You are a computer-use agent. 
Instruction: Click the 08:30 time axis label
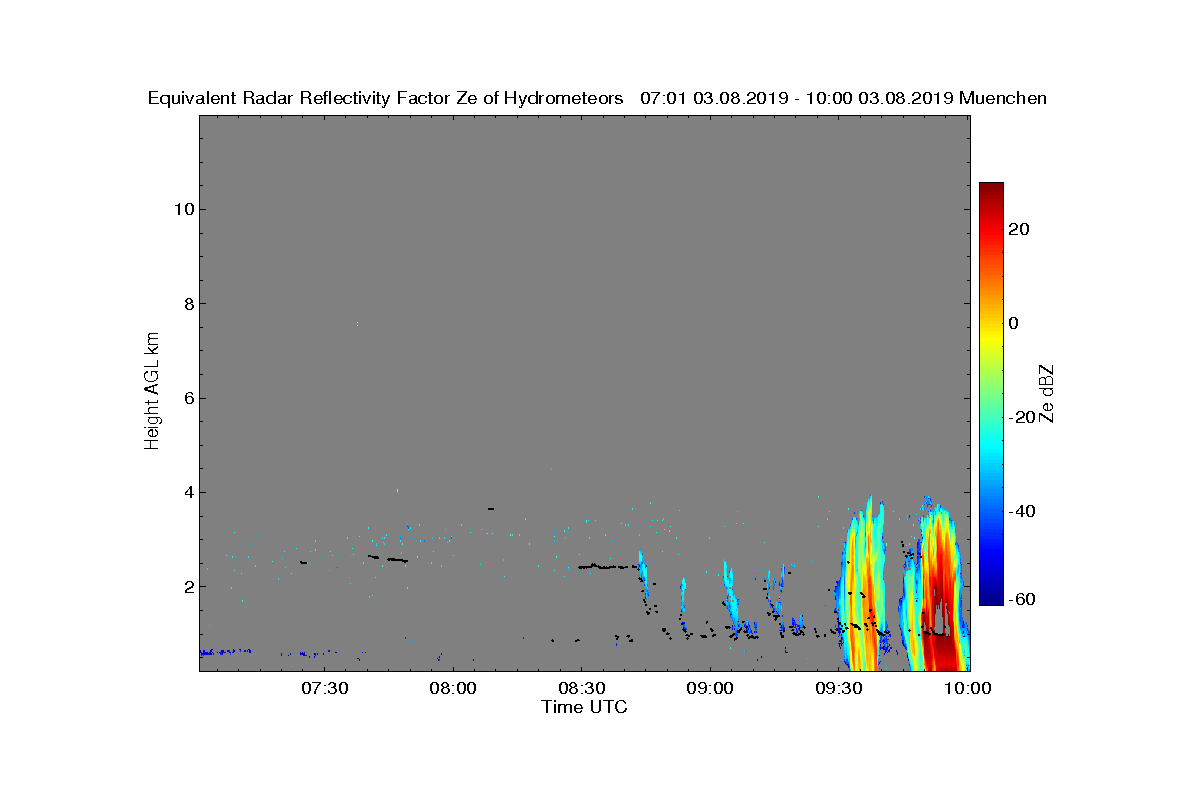(x=582, y=689)
